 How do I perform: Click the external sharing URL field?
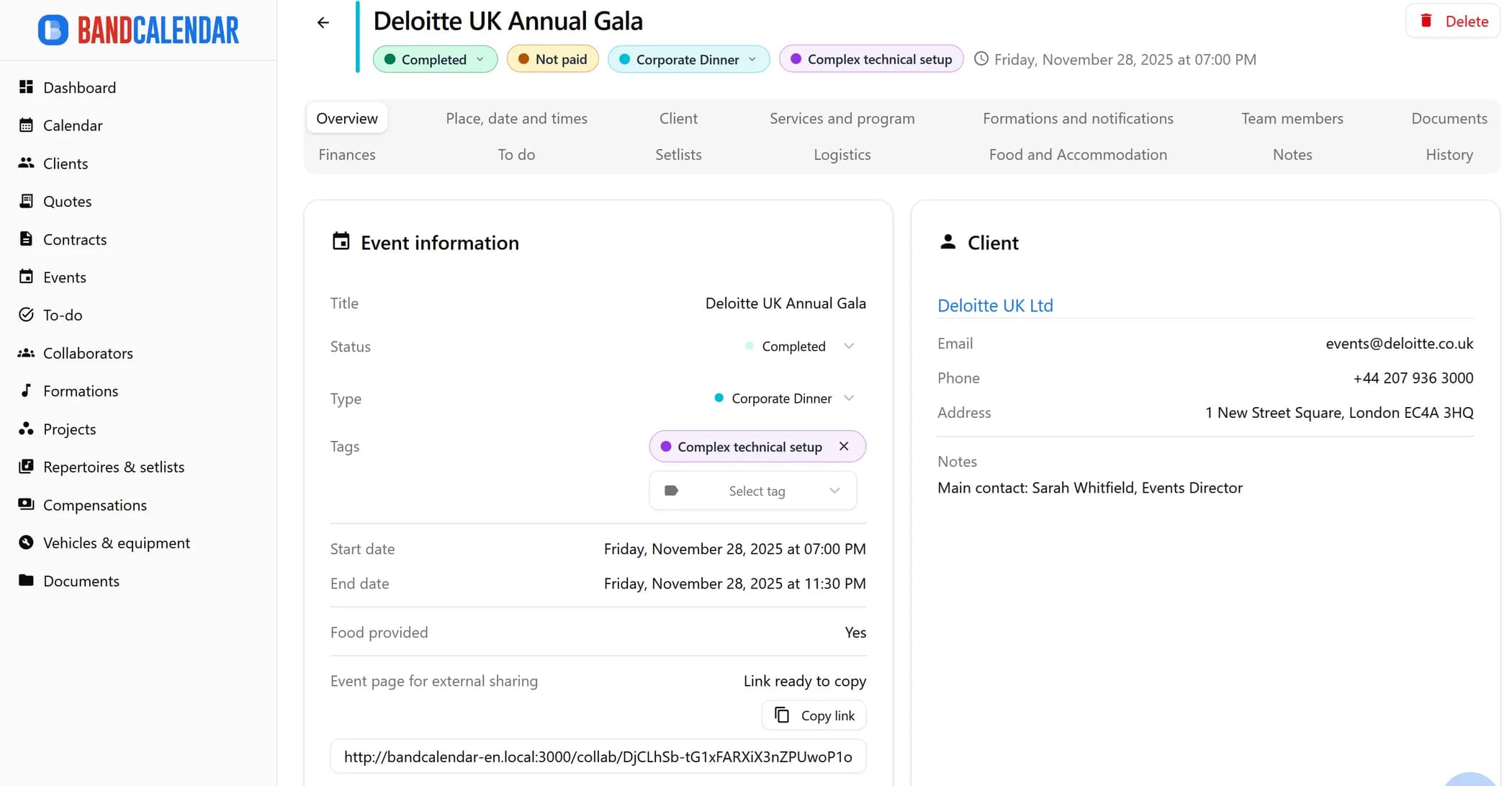pos(598,756)
